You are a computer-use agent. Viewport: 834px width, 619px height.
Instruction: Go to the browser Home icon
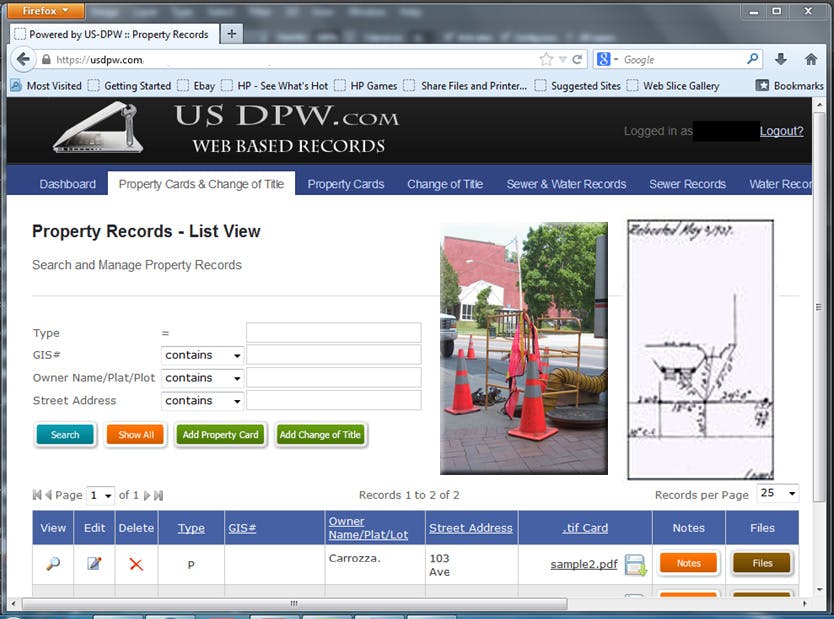coord(811,59)
